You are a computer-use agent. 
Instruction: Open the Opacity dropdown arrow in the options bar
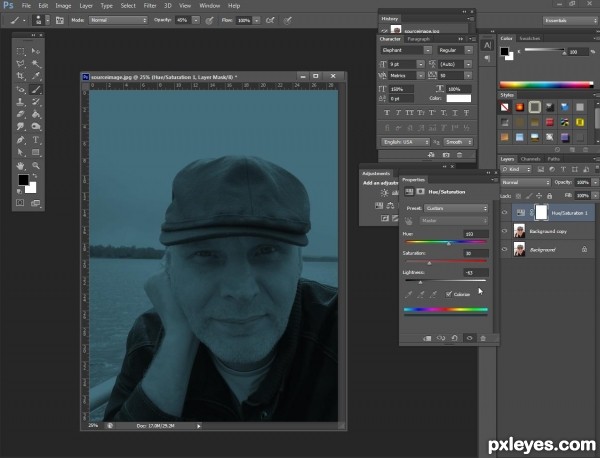tap(196, 20)
